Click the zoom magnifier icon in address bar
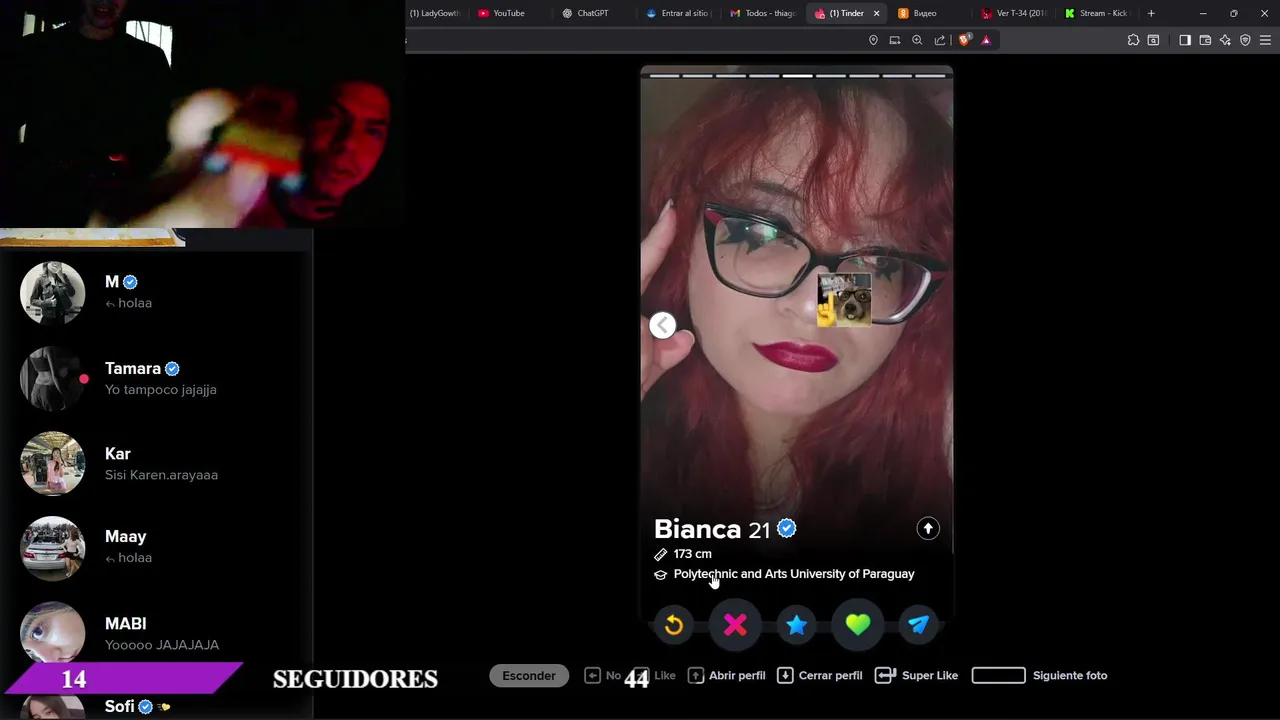1280x720 pixels. [x=917, y=40]
